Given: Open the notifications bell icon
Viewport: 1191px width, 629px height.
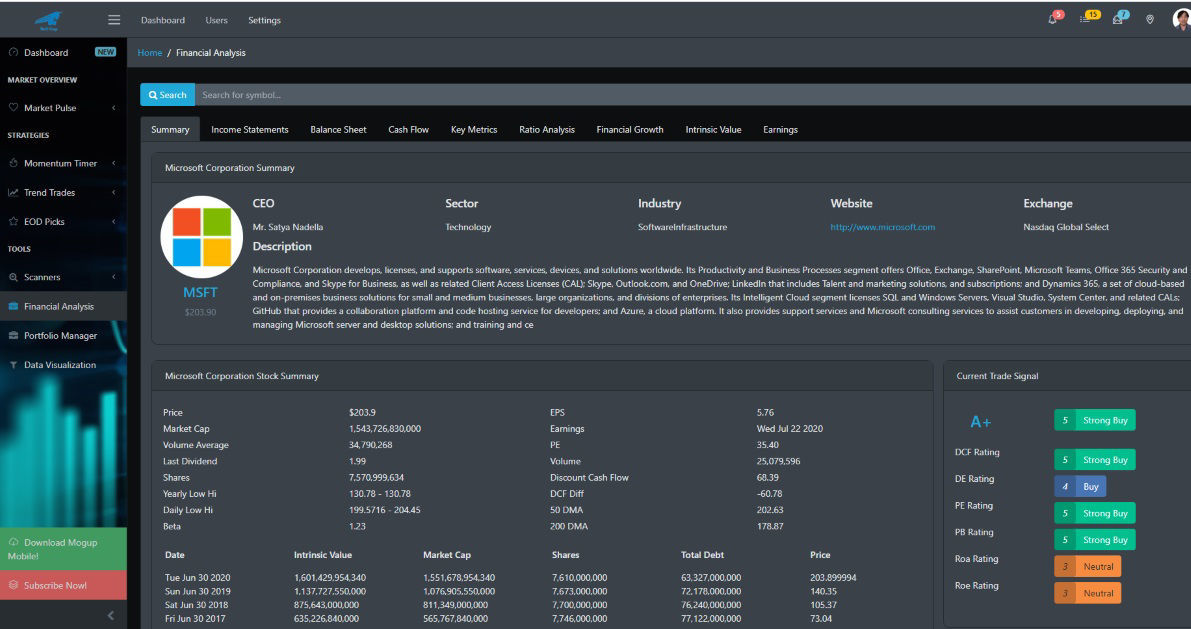Looking at the screenshot, I should pos(1053,20).
